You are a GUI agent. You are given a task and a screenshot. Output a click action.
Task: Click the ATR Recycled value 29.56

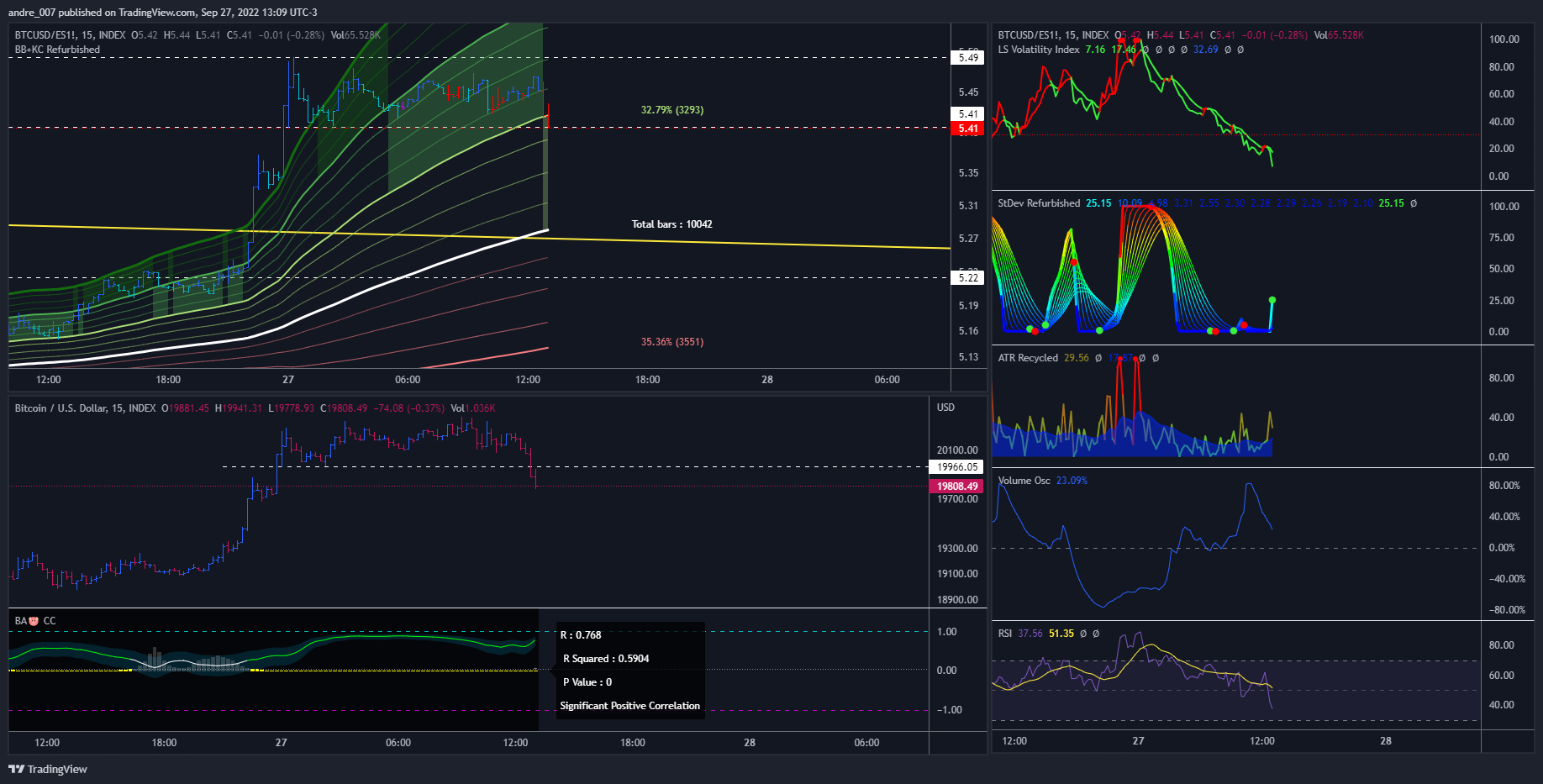point(1076,358)
